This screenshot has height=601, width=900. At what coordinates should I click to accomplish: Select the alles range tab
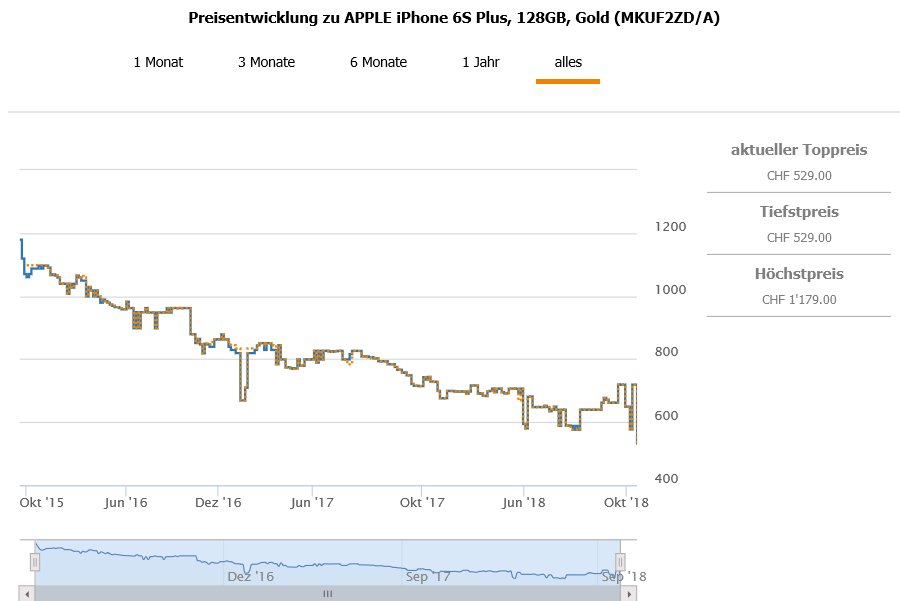pos(568,62)
